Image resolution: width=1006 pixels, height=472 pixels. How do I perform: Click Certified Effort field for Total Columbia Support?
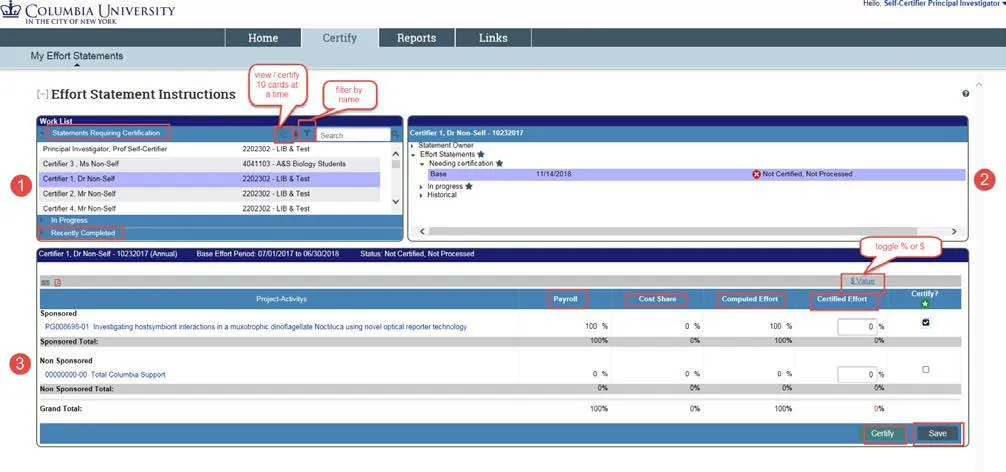click(x=857, y=375)
